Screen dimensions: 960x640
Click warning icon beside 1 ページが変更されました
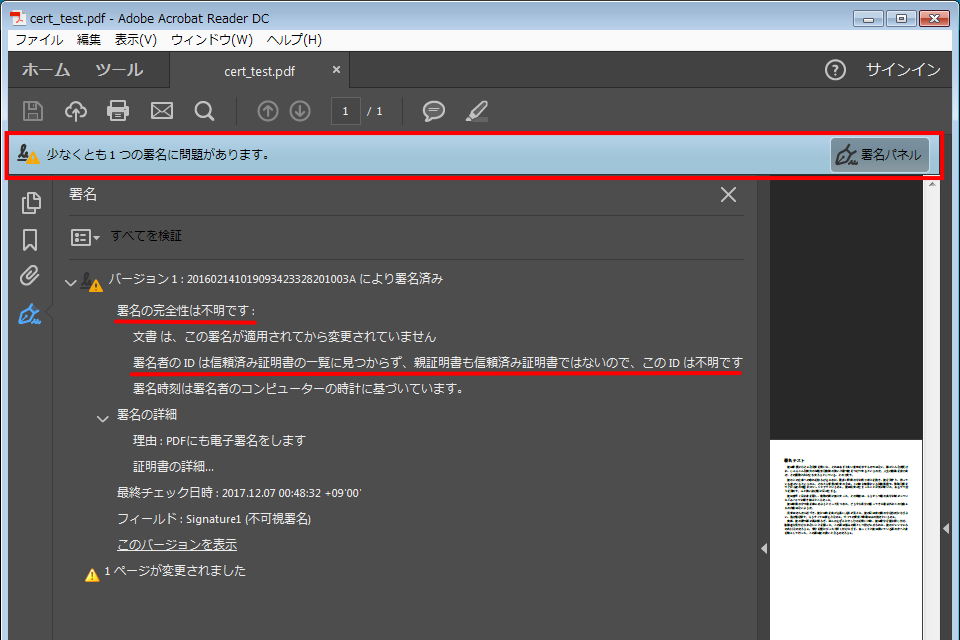[92, 574]
